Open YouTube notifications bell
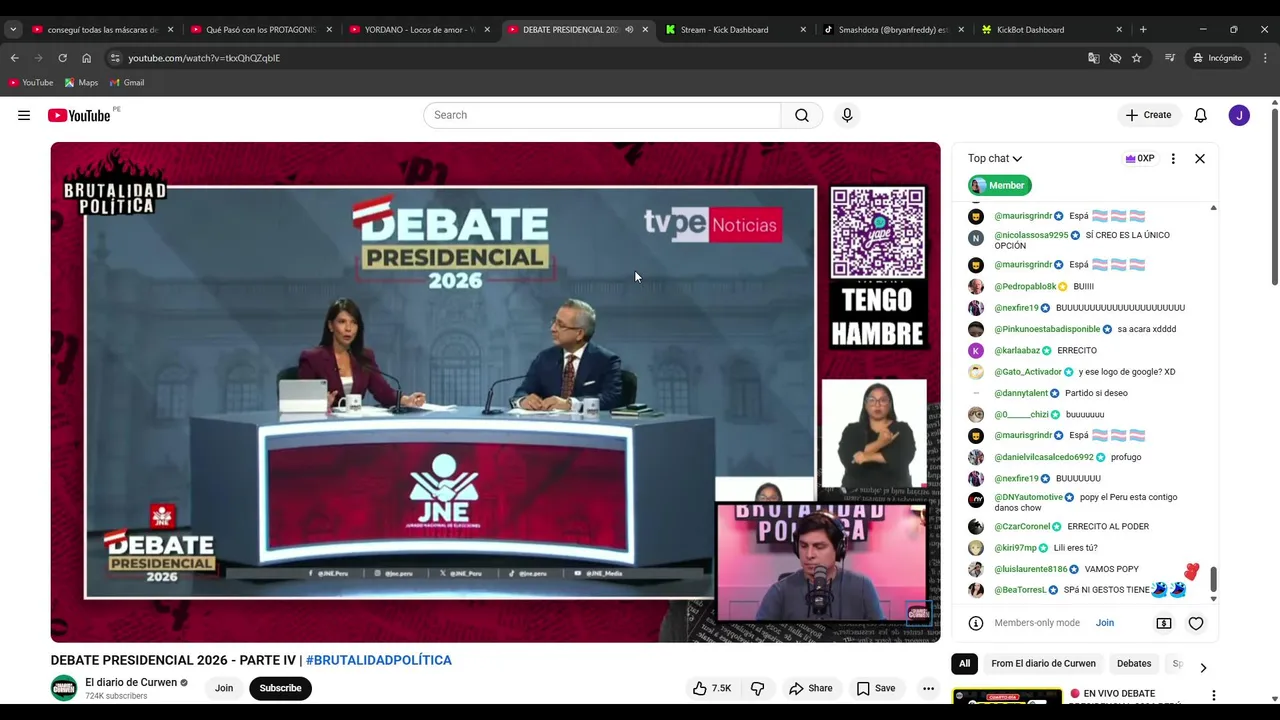Viewport: 1280px width, 720px height. point(1201,115)
